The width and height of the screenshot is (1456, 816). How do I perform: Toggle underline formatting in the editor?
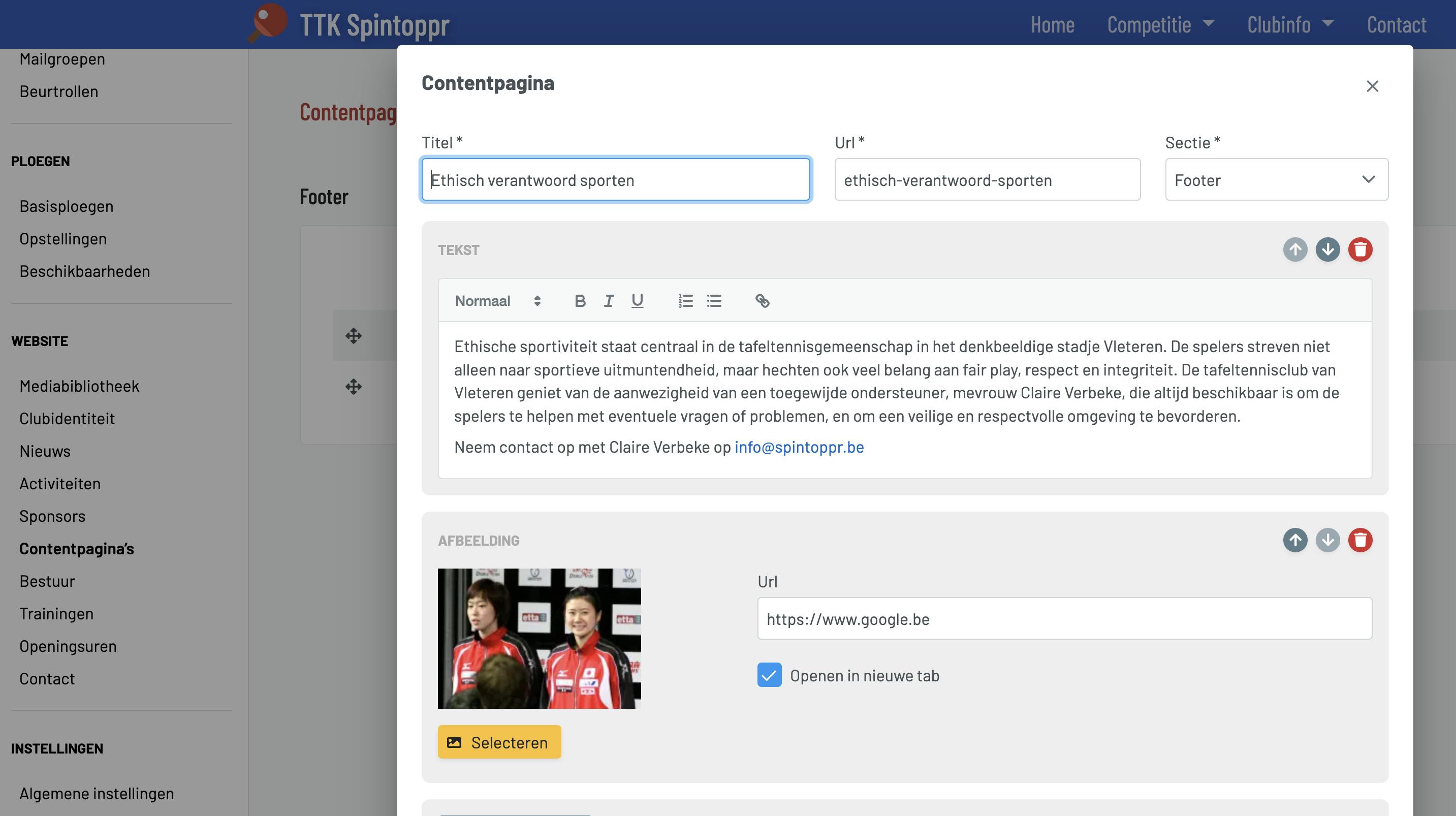637,301
